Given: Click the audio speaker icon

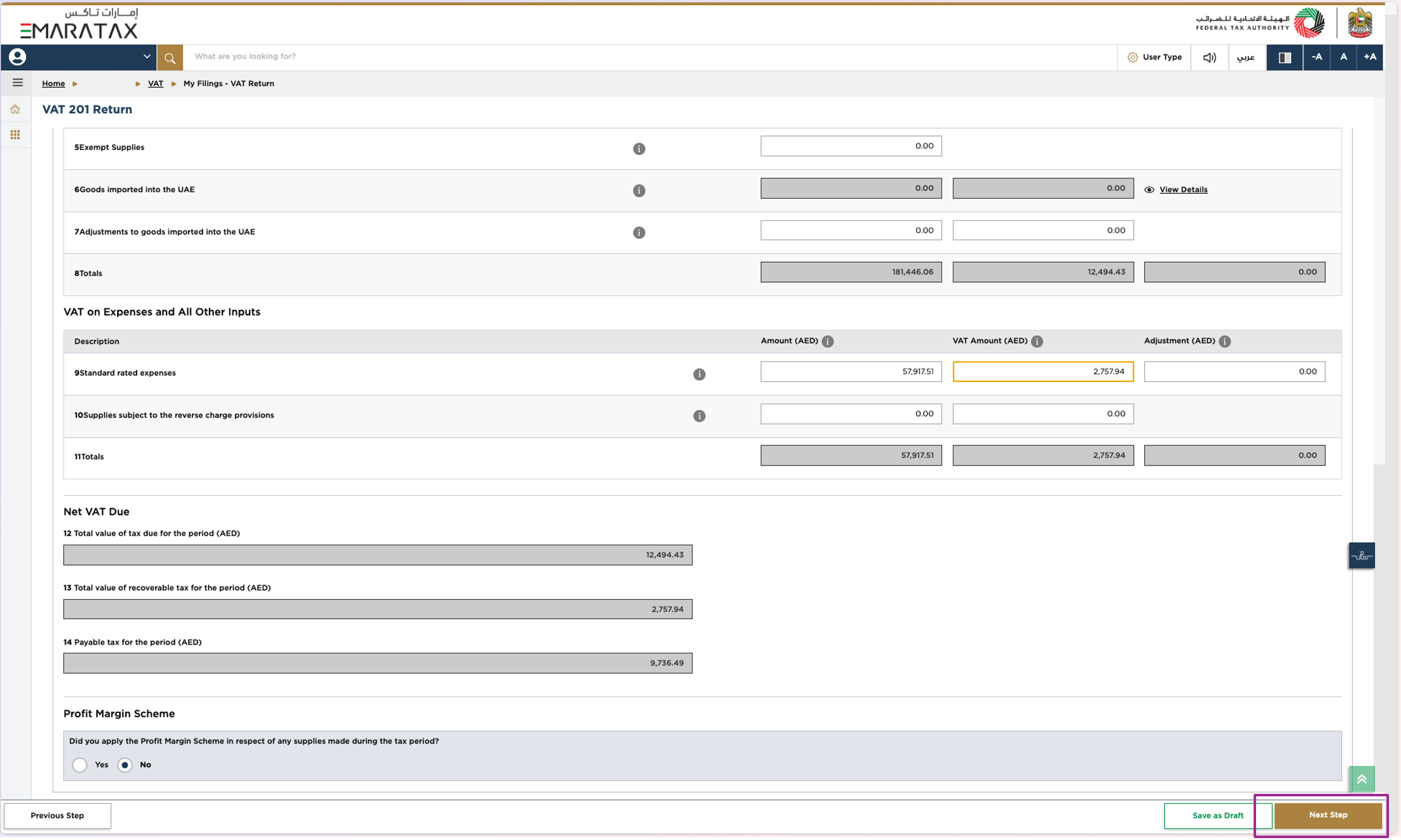Looking at the screenshot, I should pyautogui.click(x=1209, y=58).
